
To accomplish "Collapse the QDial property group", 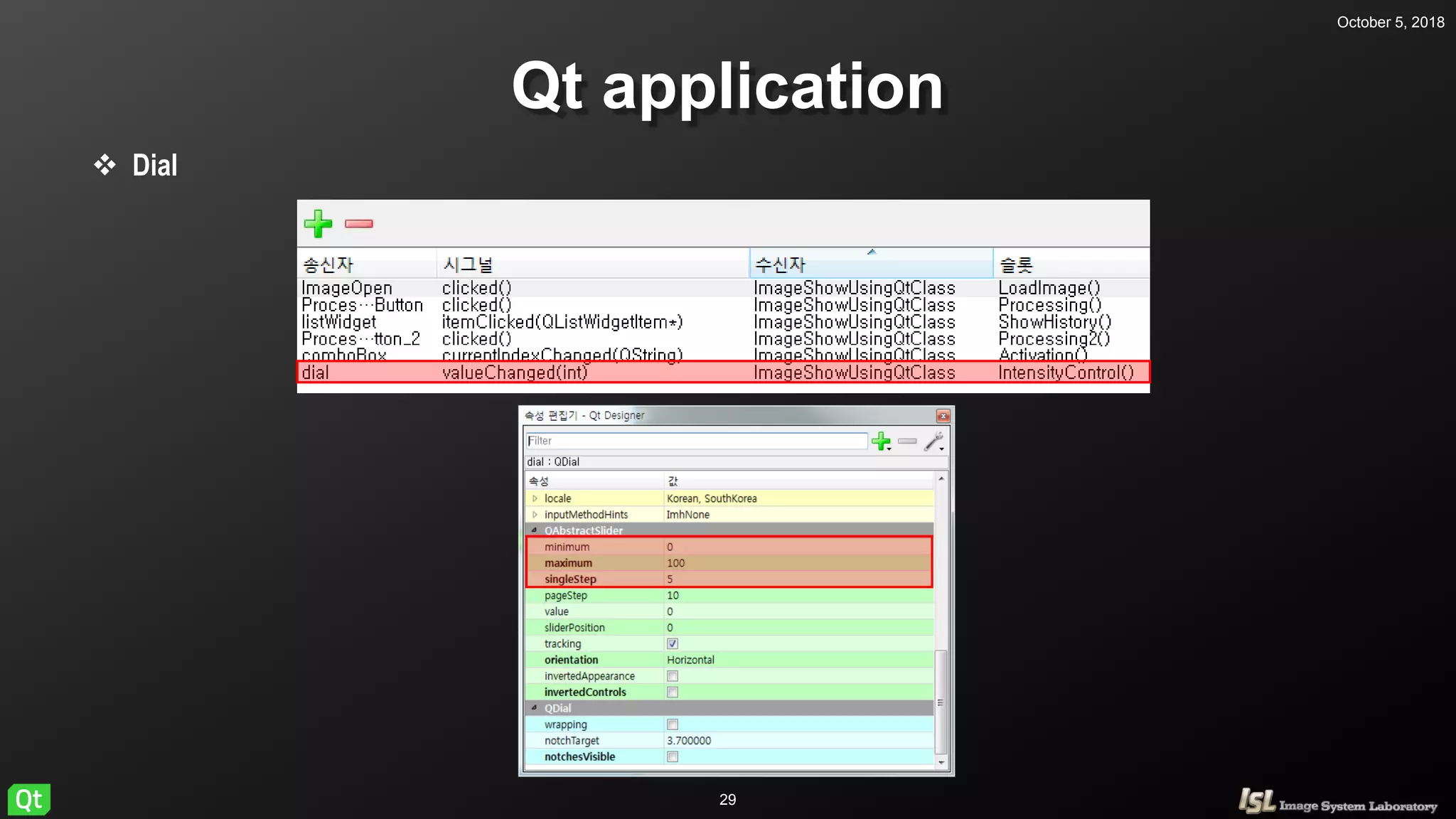I will click(535, 708).
